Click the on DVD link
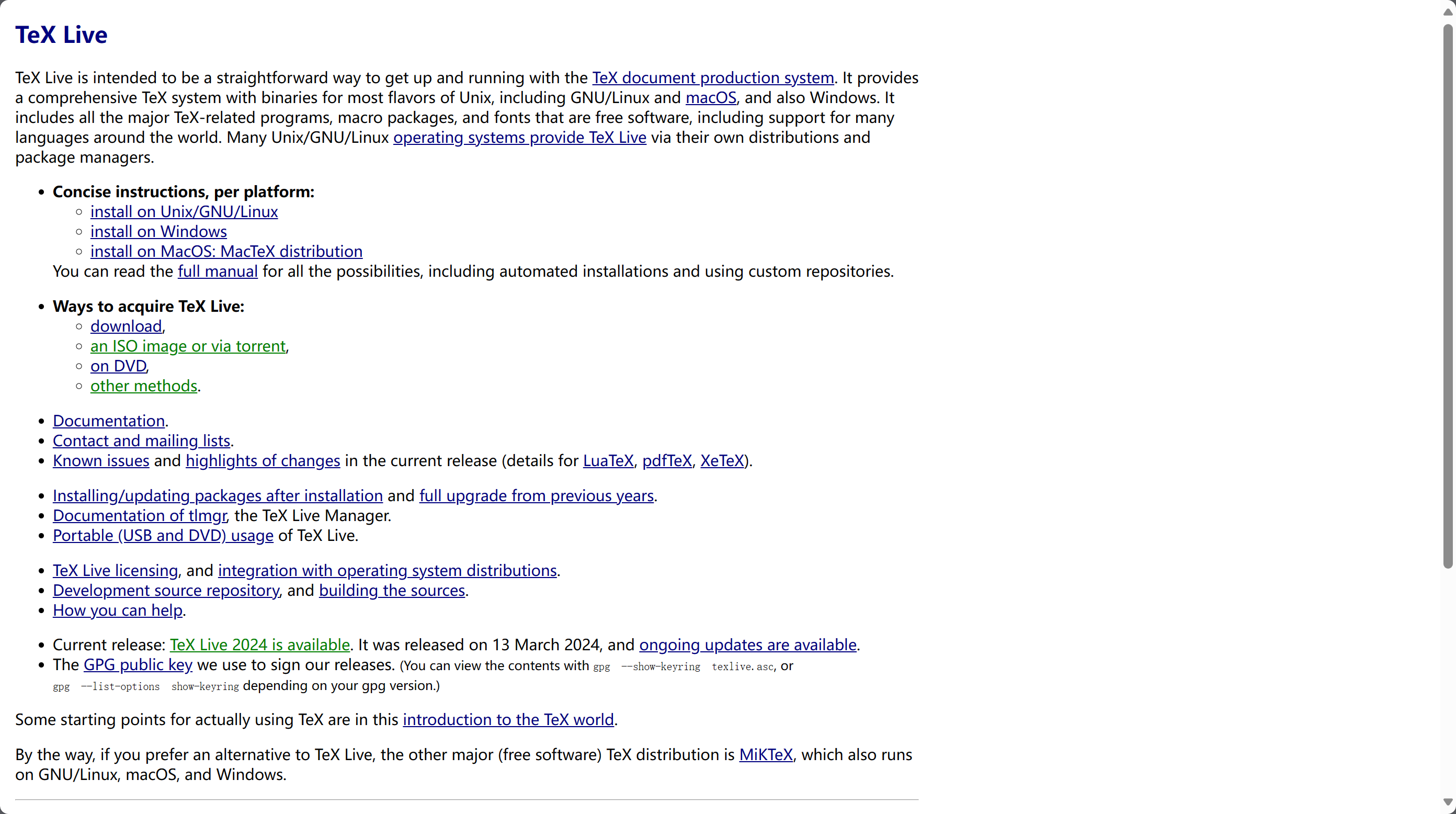 click(118, 366)
